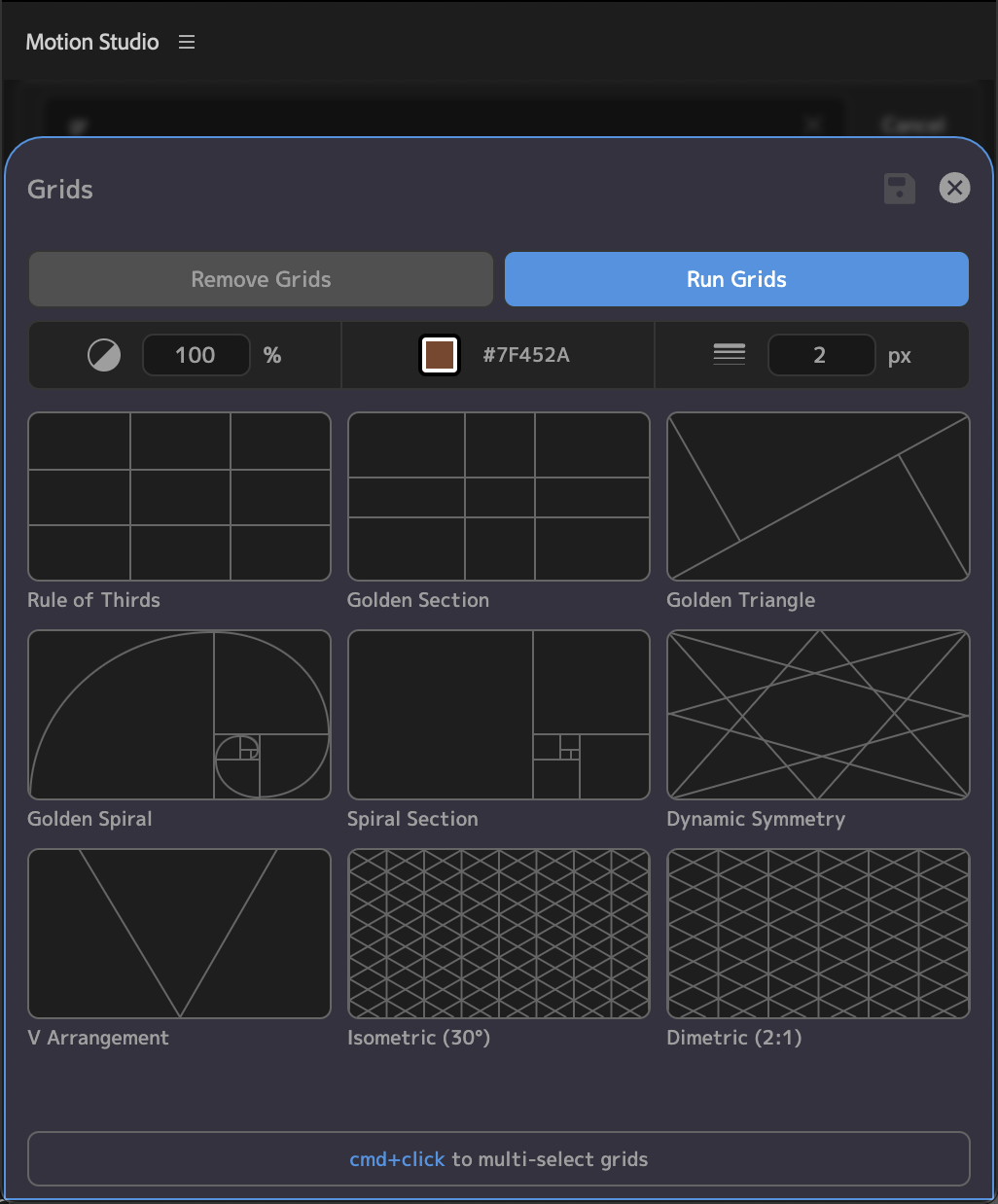Select the Golden Spiral grid thumbnail
998x1204 pixels.
click(179, 715)
